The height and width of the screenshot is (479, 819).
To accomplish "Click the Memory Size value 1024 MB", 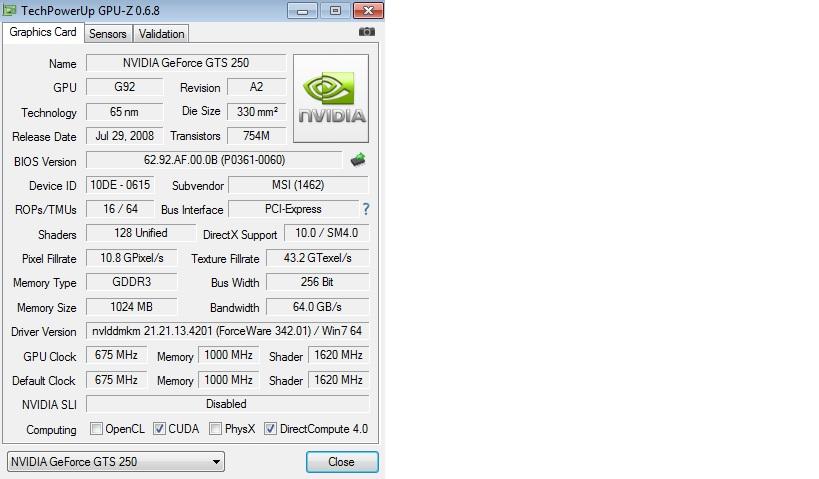I will [x=132, y=307].
